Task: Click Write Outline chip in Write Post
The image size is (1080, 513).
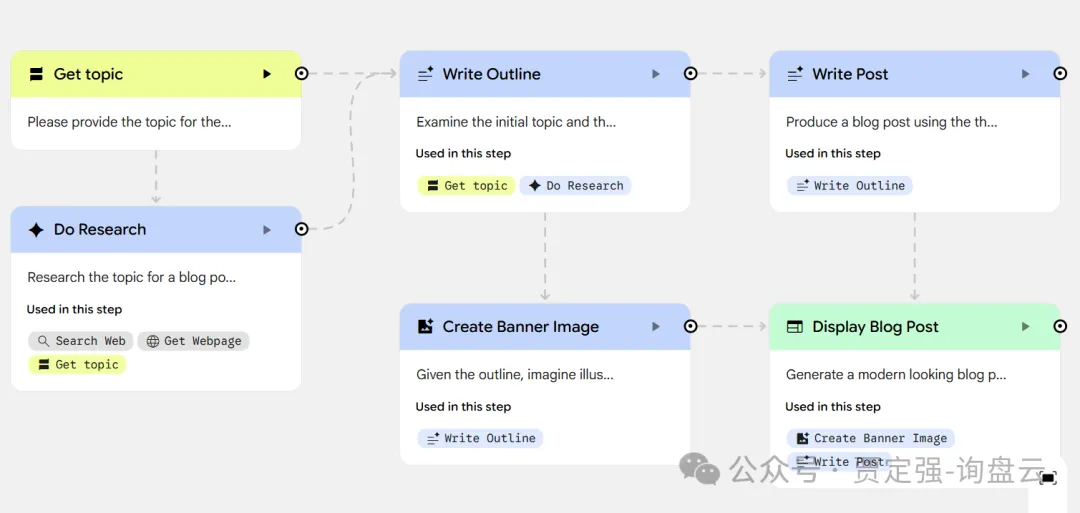Action: pyautogui.click(x=849, y=186)
